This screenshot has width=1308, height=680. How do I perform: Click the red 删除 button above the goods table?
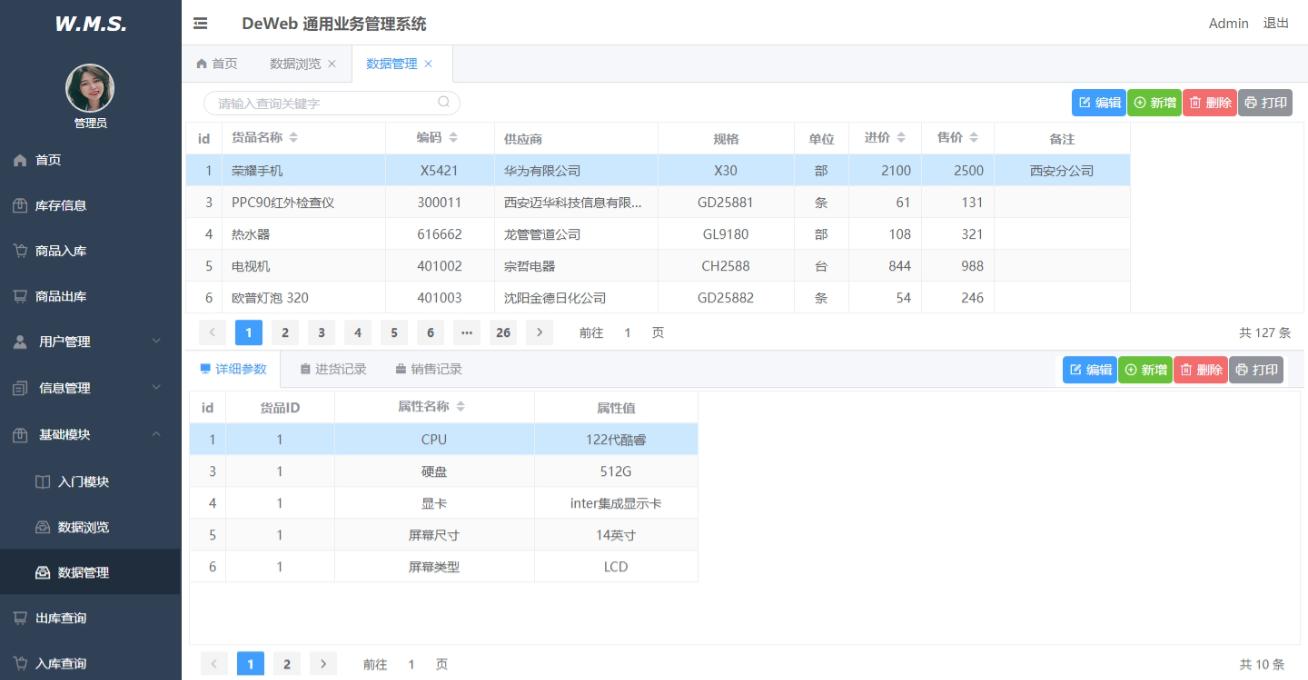[x=1210, y=102]
